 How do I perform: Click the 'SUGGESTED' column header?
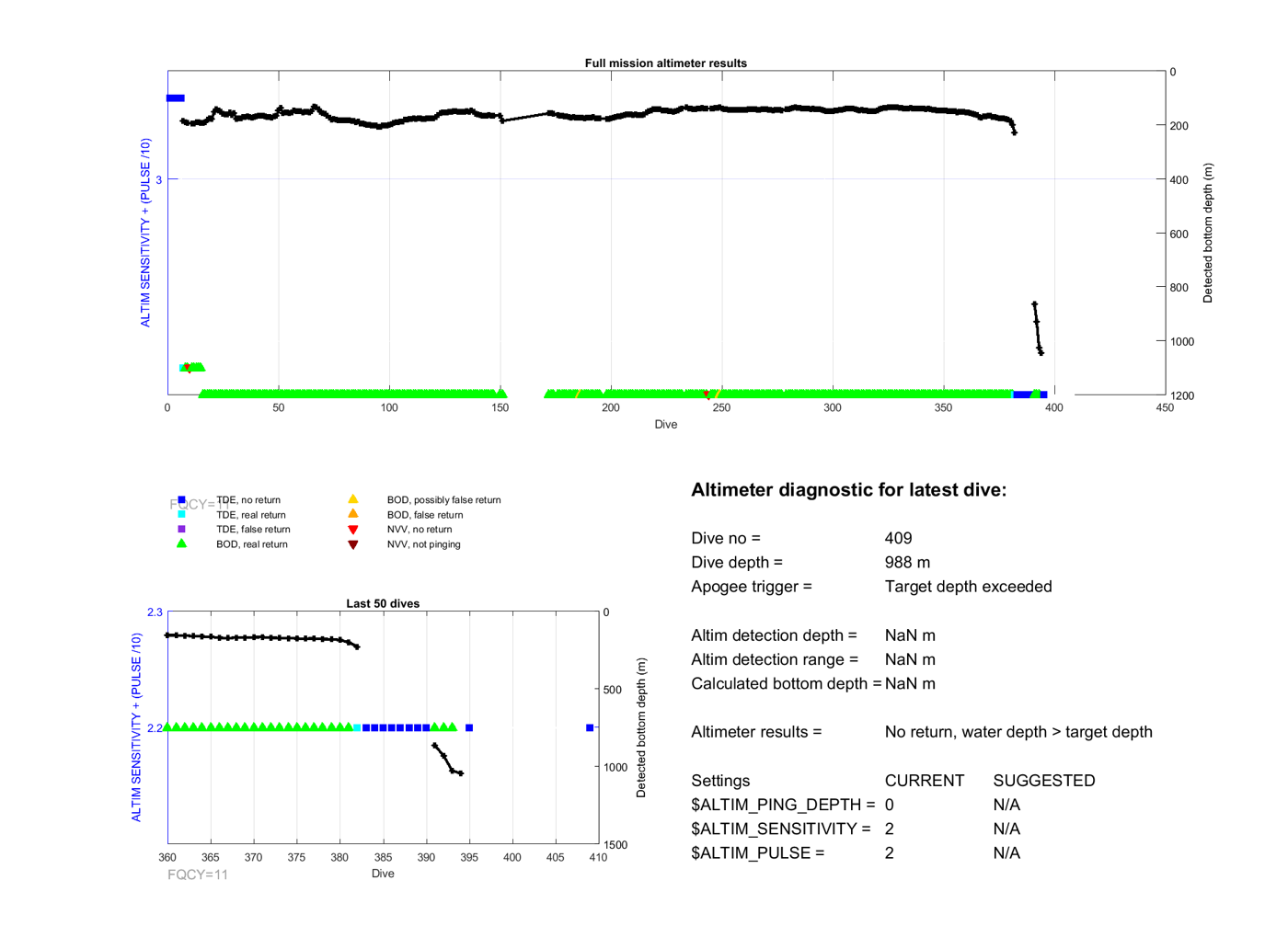[x=1044, y=781]
